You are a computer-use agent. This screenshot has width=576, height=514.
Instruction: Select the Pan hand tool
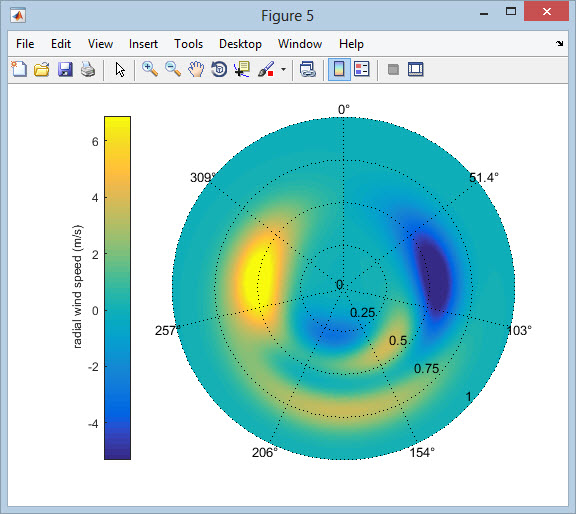point(196,69)
